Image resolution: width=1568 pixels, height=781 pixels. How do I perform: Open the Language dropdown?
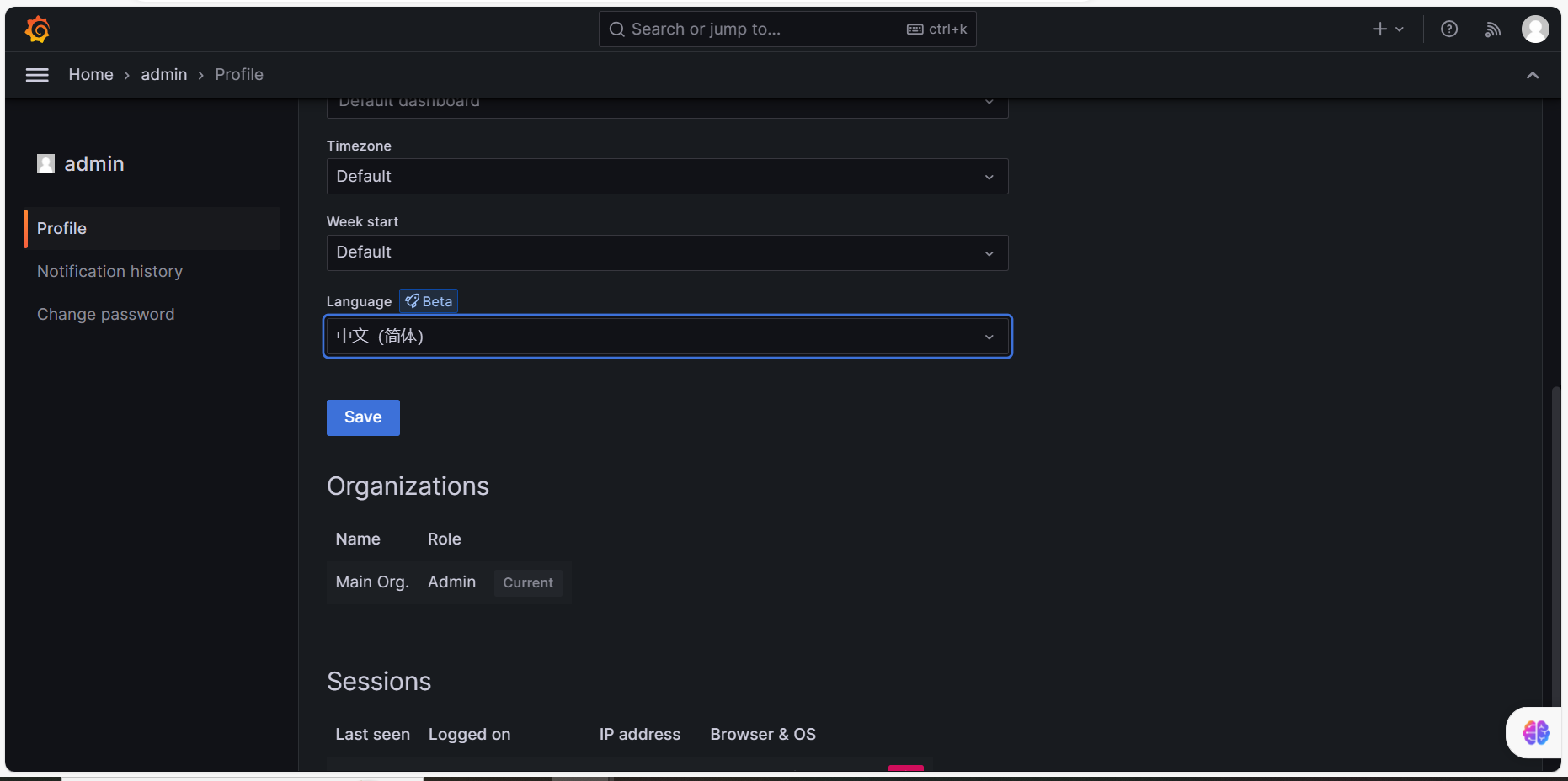click(667, 337)
